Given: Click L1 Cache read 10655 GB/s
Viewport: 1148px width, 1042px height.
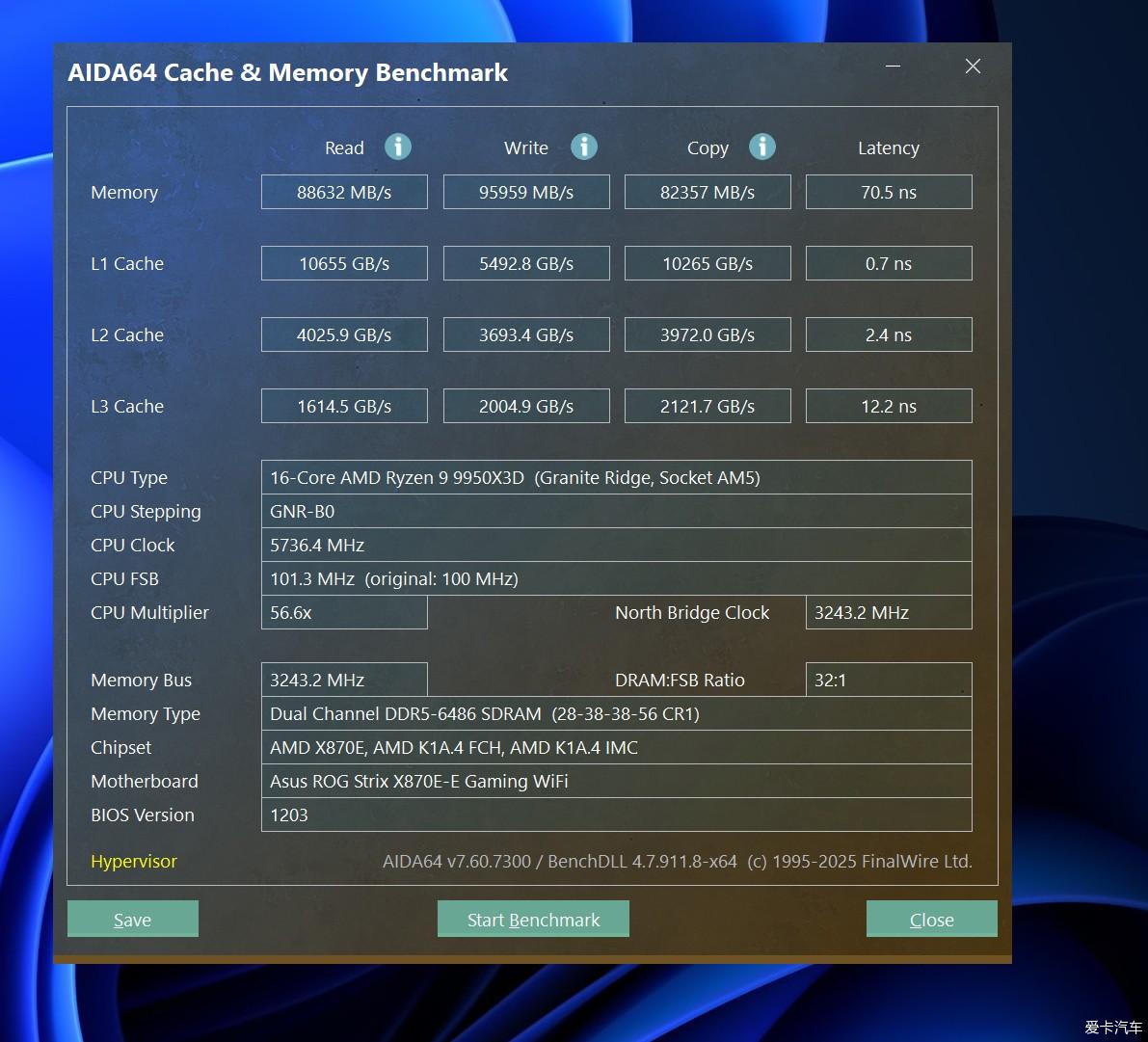Looking at the screenshot, I should [344, 263].
